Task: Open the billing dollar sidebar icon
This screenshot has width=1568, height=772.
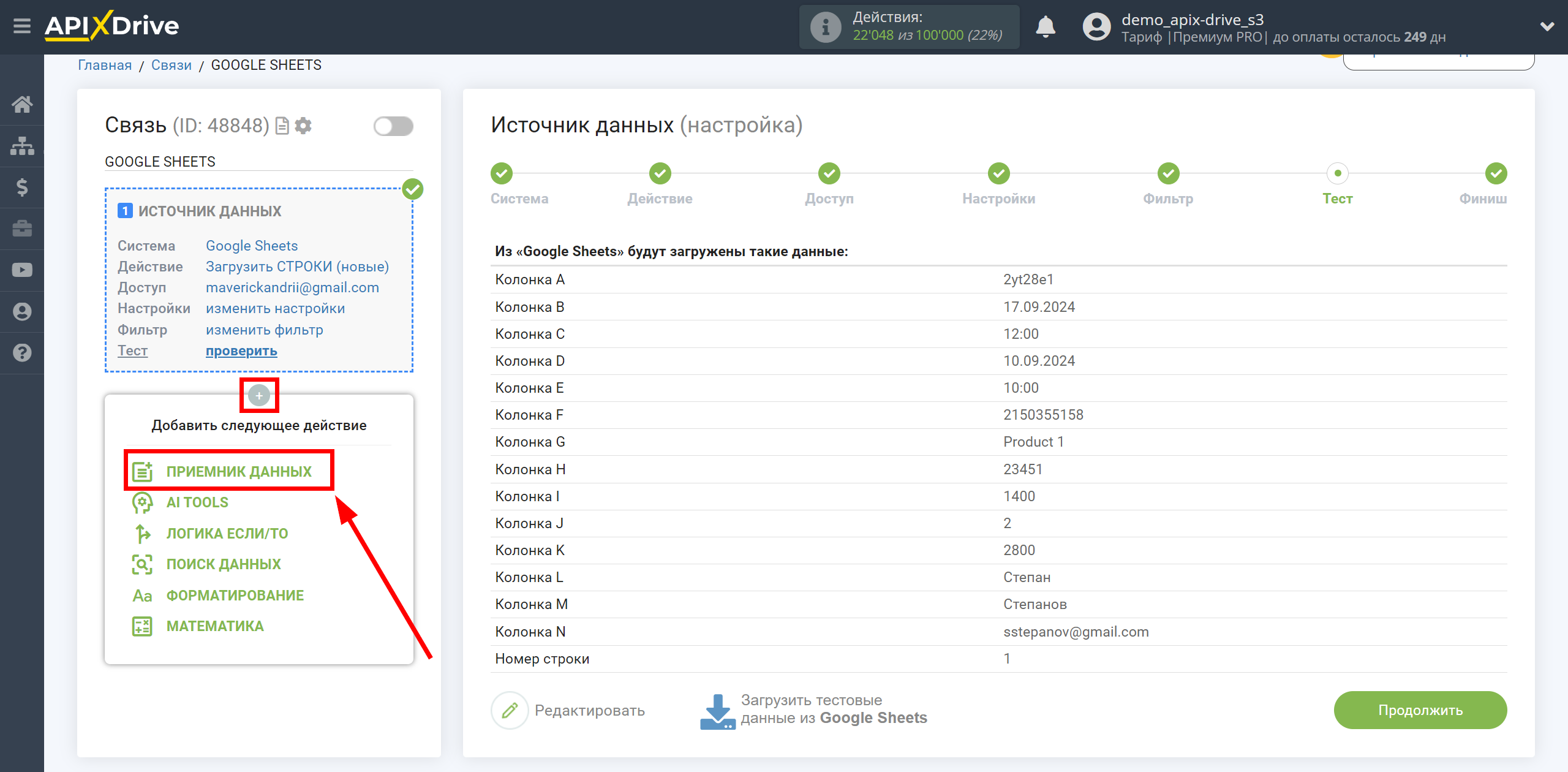Action: (22, 187)
